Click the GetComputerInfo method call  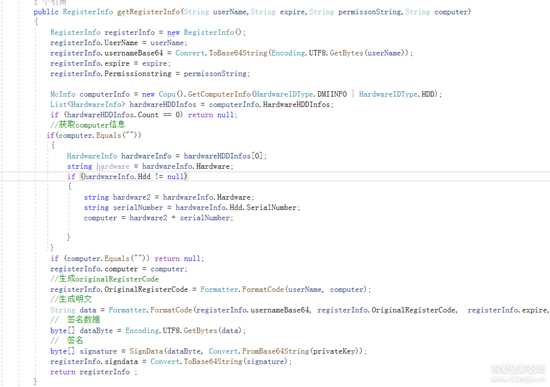coord(219,94)
